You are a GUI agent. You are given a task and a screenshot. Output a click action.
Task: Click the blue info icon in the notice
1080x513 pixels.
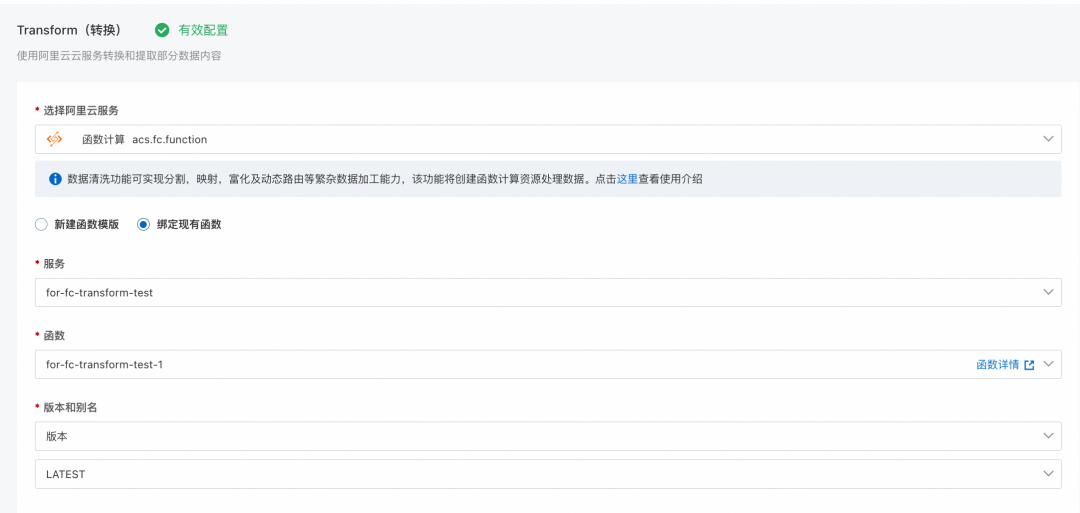point(55,179)
